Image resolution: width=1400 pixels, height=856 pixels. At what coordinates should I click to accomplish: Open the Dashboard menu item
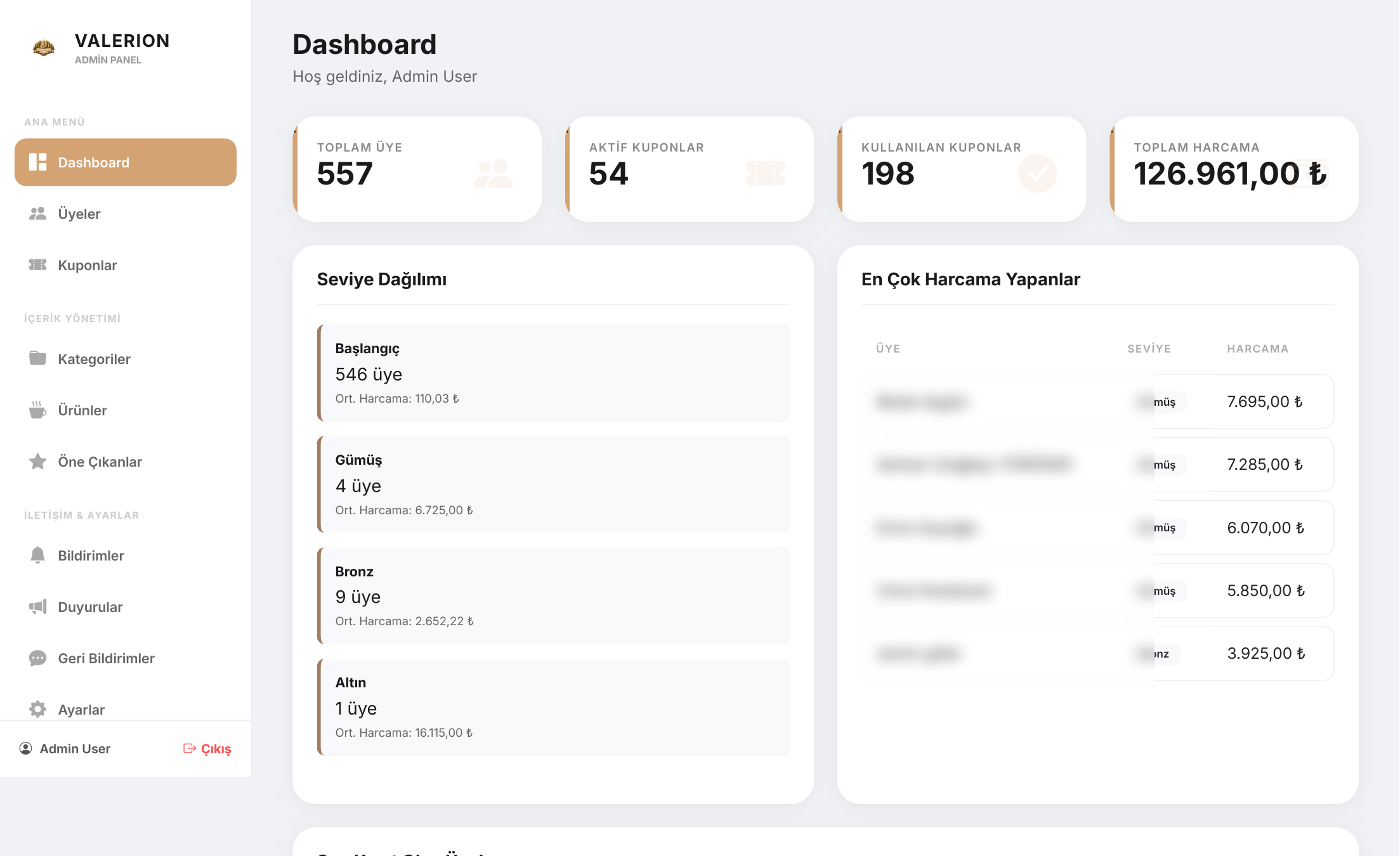click(126, 162)
